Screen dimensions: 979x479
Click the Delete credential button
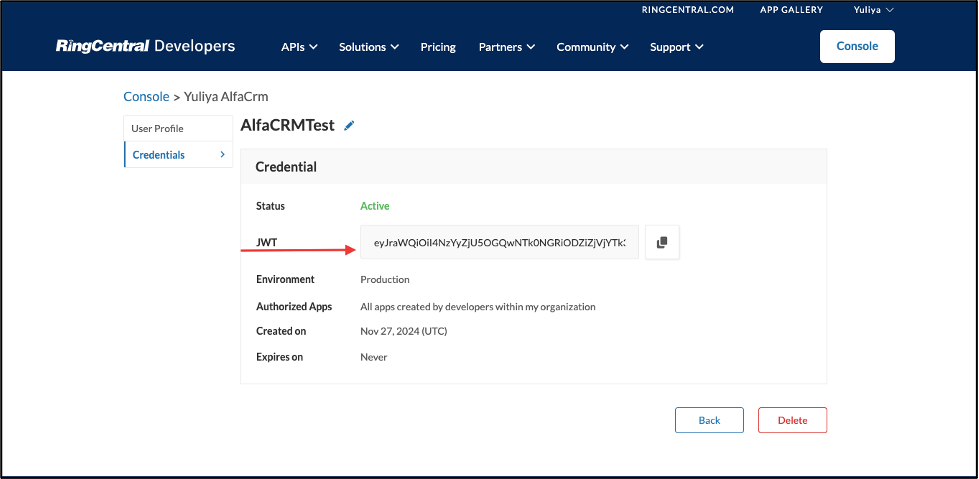click(792, 420)
